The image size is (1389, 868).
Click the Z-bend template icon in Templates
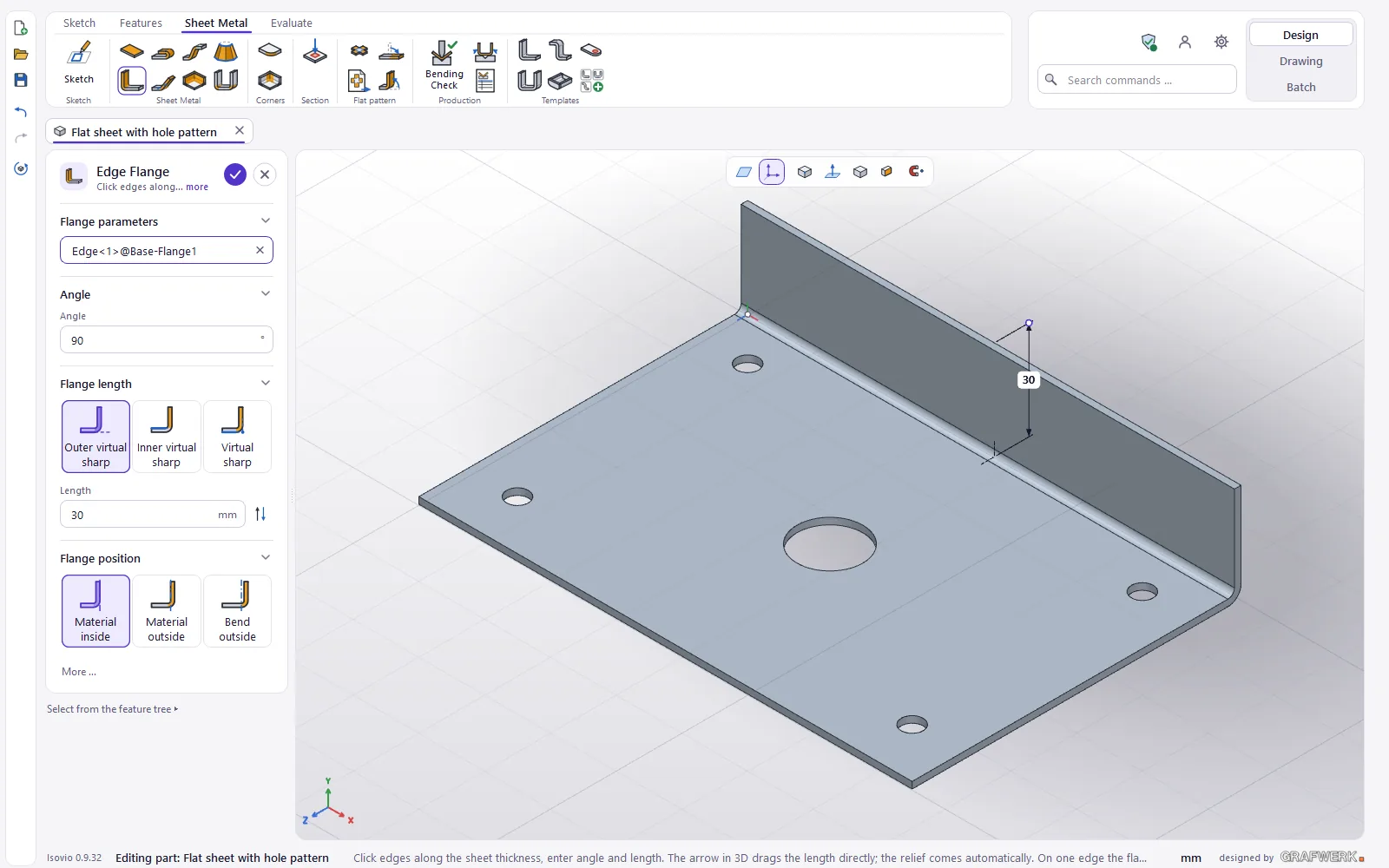pos(560,50)
